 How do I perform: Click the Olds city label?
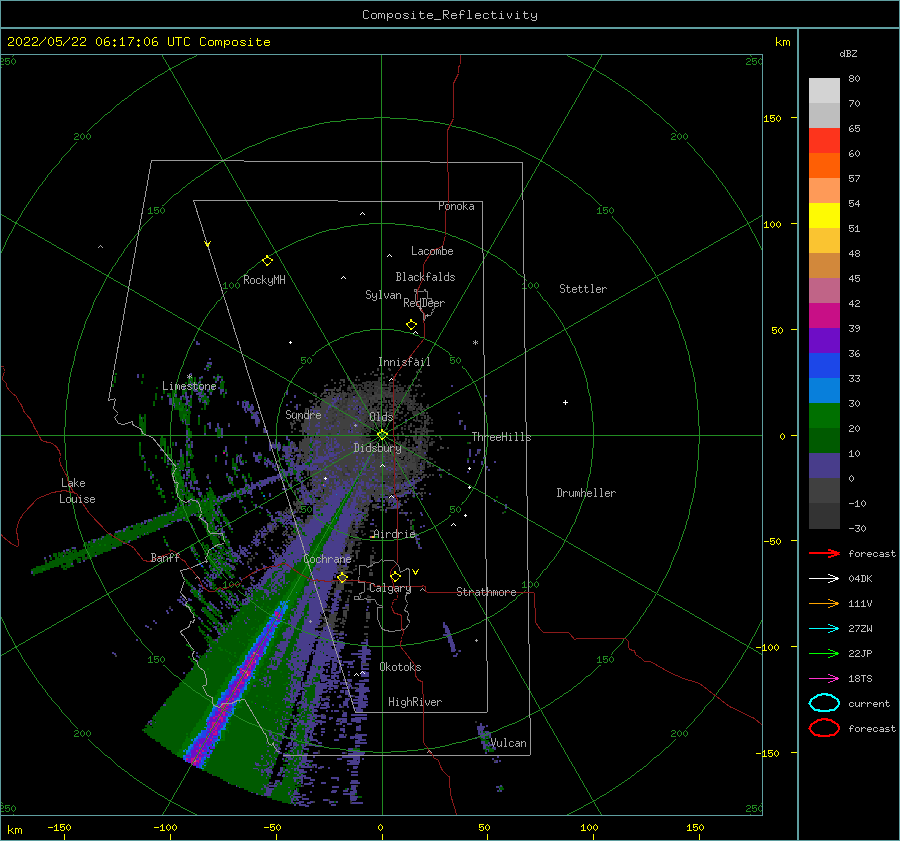pyautogui.click(x=381, y=417)
